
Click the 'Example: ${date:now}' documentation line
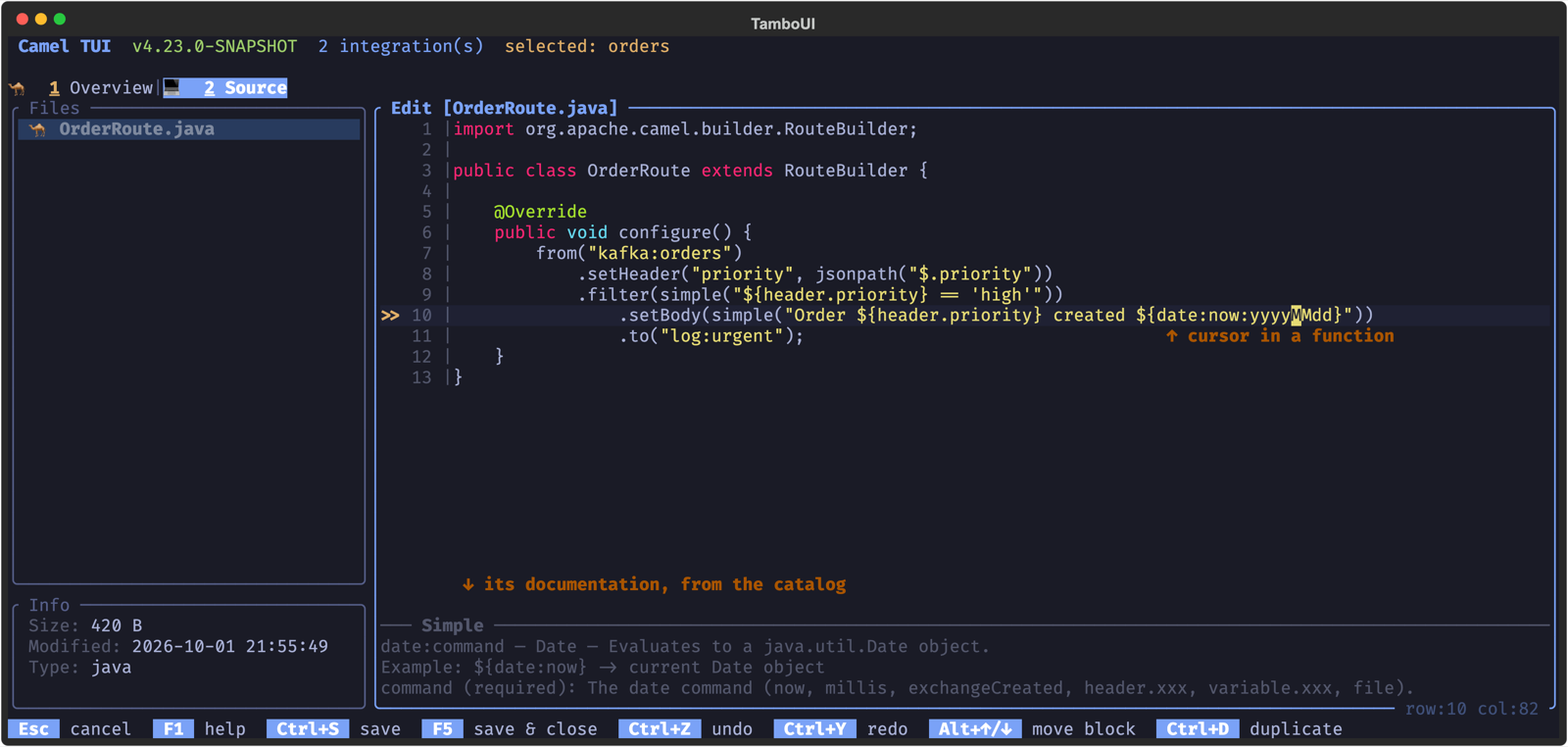tap(603, 668)
